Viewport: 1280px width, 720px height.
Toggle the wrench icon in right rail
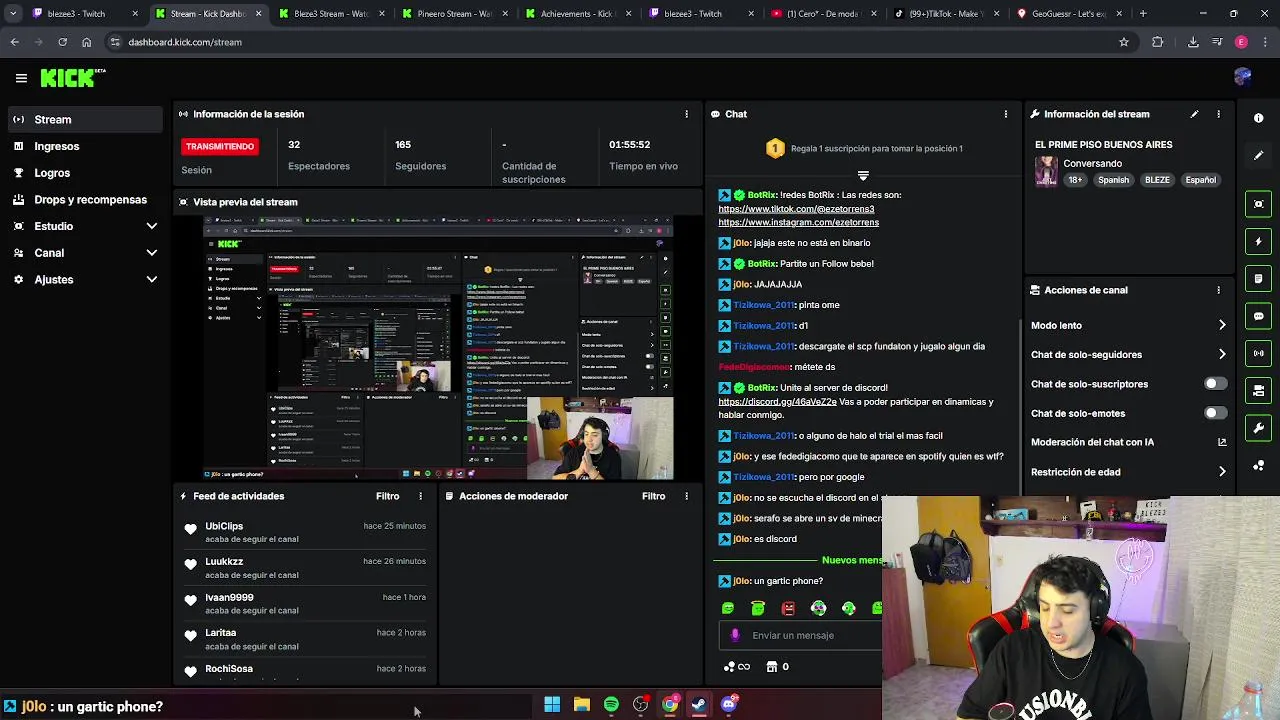(1259, 428)
